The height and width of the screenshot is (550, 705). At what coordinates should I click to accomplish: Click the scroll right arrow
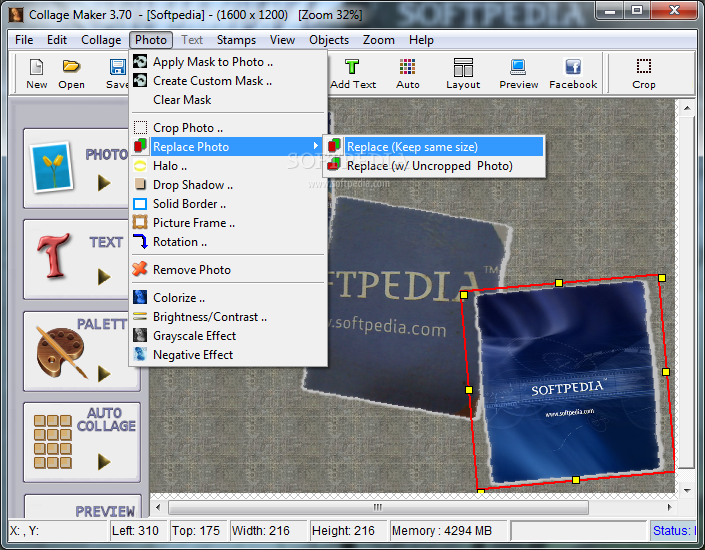click(669, 507)
